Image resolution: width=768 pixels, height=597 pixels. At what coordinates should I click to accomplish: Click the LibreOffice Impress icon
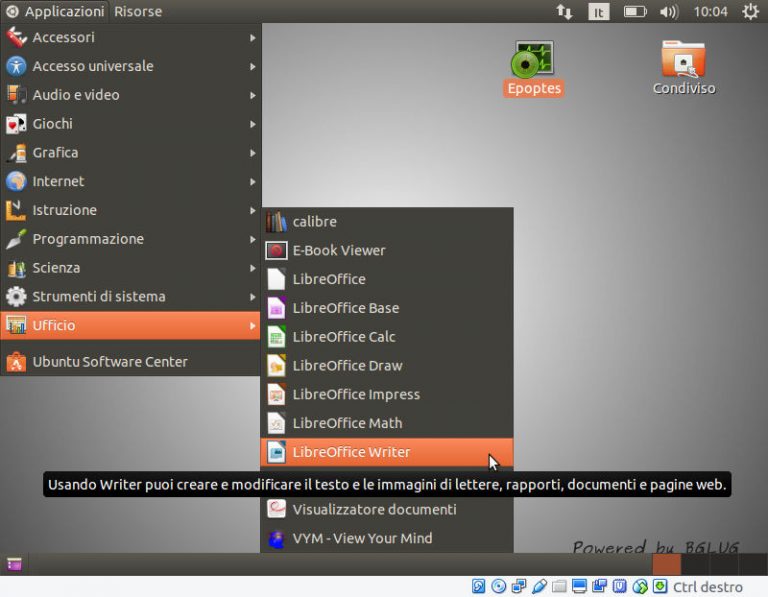[276, 395]
